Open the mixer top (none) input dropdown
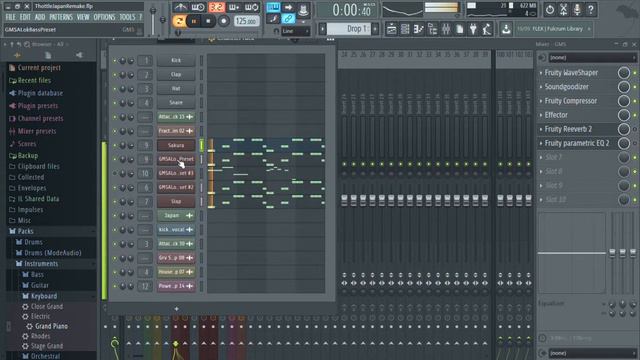Viewport: 640px width, 360px height. [x=592, y=58]
